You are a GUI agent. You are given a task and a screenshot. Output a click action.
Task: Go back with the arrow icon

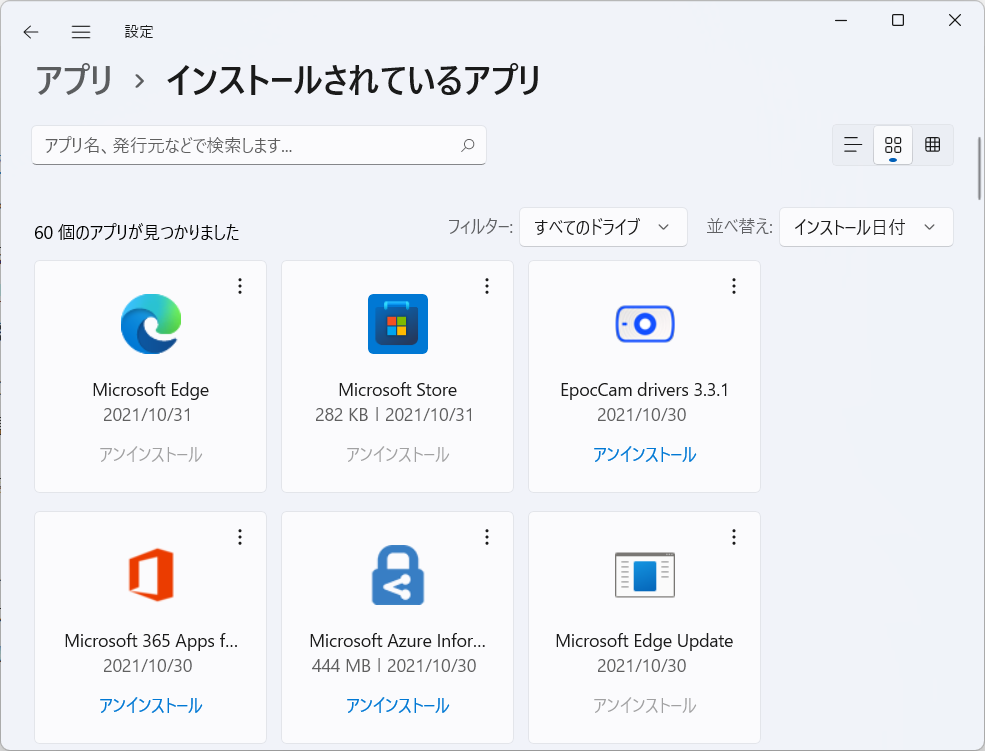31,32
